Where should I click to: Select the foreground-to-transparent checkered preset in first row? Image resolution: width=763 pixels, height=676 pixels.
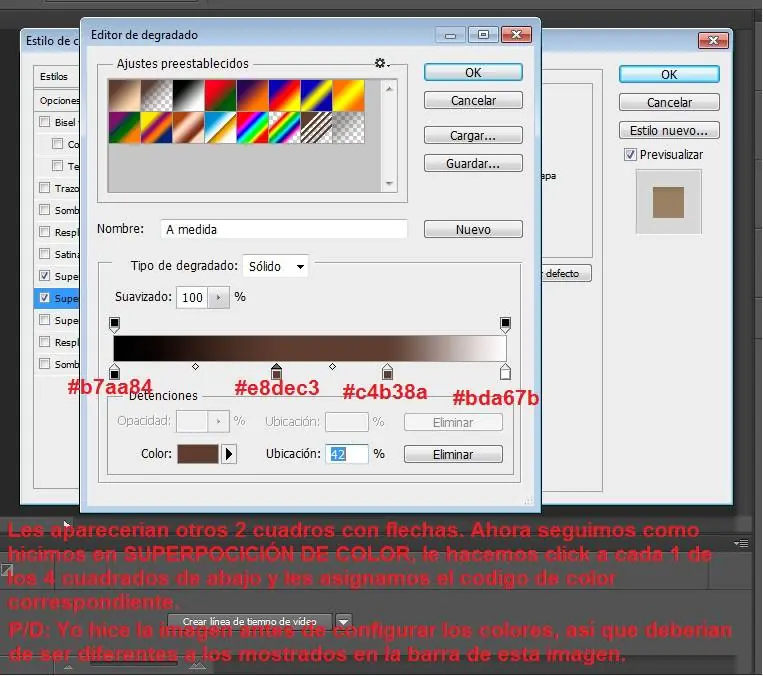(x=156, y=95)
